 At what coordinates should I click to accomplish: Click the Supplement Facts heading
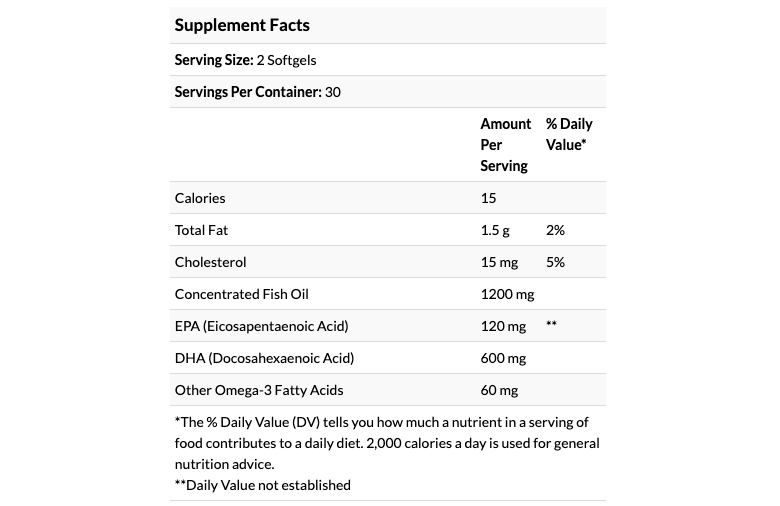242,25
